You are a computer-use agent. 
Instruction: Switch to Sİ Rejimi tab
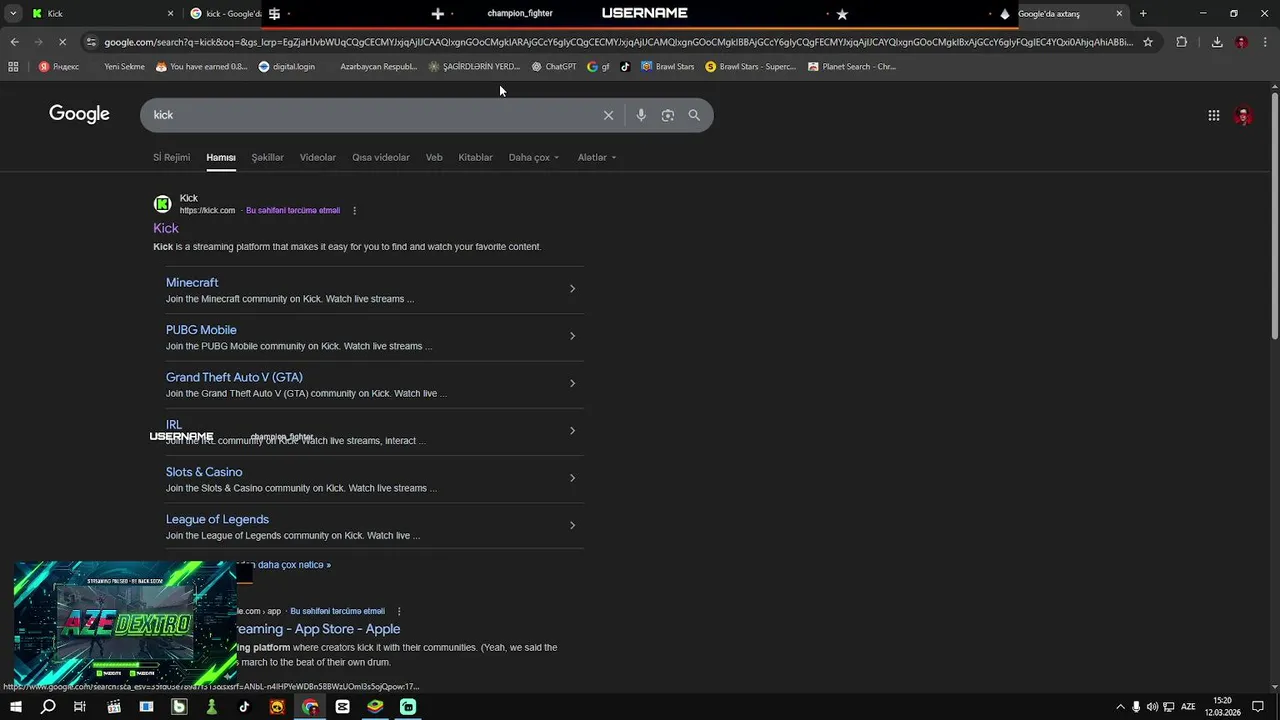(x=171, y=157)
